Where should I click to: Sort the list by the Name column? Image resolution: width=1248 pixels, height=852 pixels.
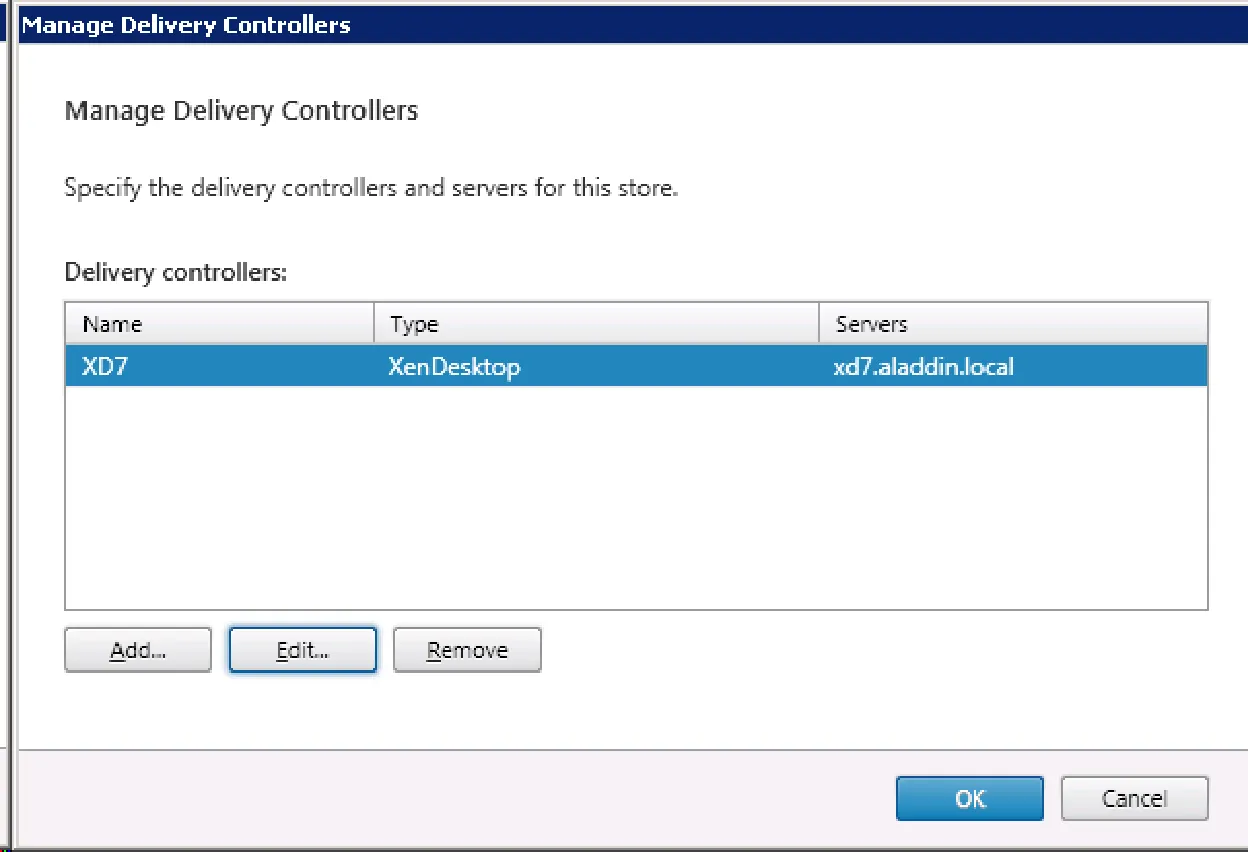(x=220, y=324)
